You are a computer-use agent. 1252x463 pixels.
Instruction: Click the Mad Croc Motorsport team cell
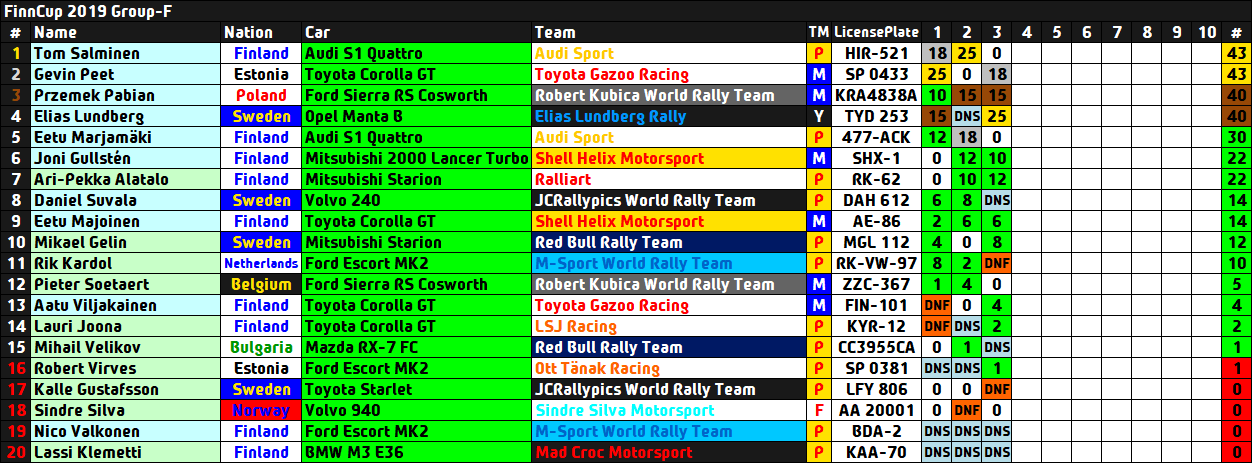click(668, 452)
